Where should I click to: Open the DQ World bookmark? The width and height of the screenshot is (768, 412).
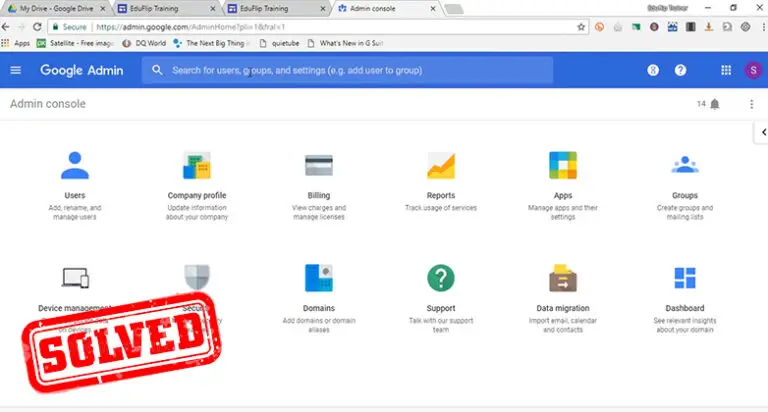[x=144, y=43]
